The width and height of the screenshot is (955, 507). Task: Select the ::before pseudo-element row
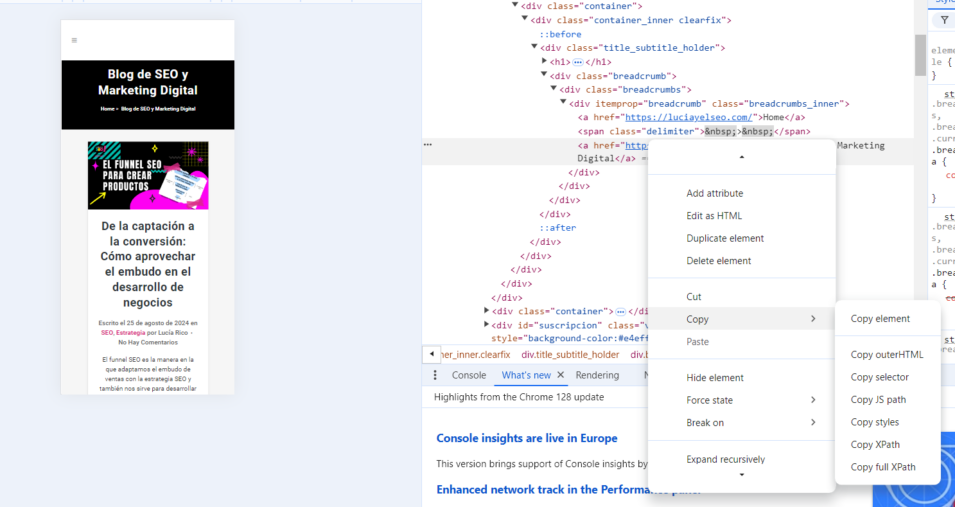(x=560, y=34)
